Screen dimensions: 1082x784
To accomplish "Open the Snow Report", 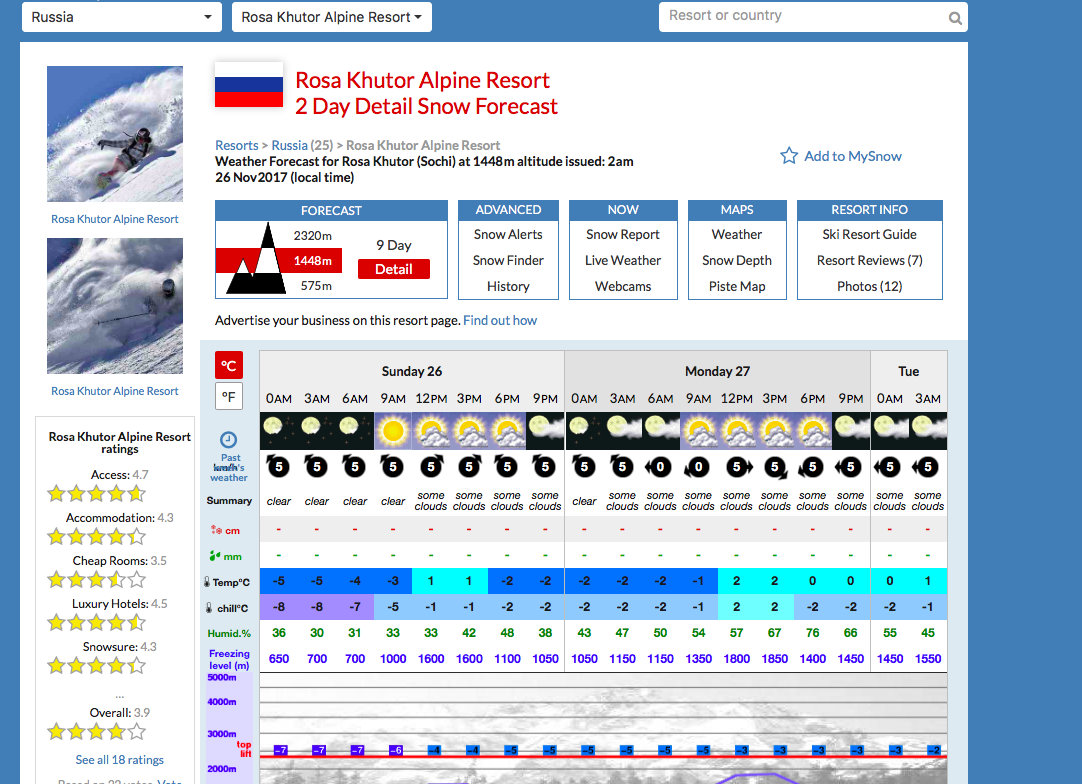I will pyautogui.click(x=623, y=235).
